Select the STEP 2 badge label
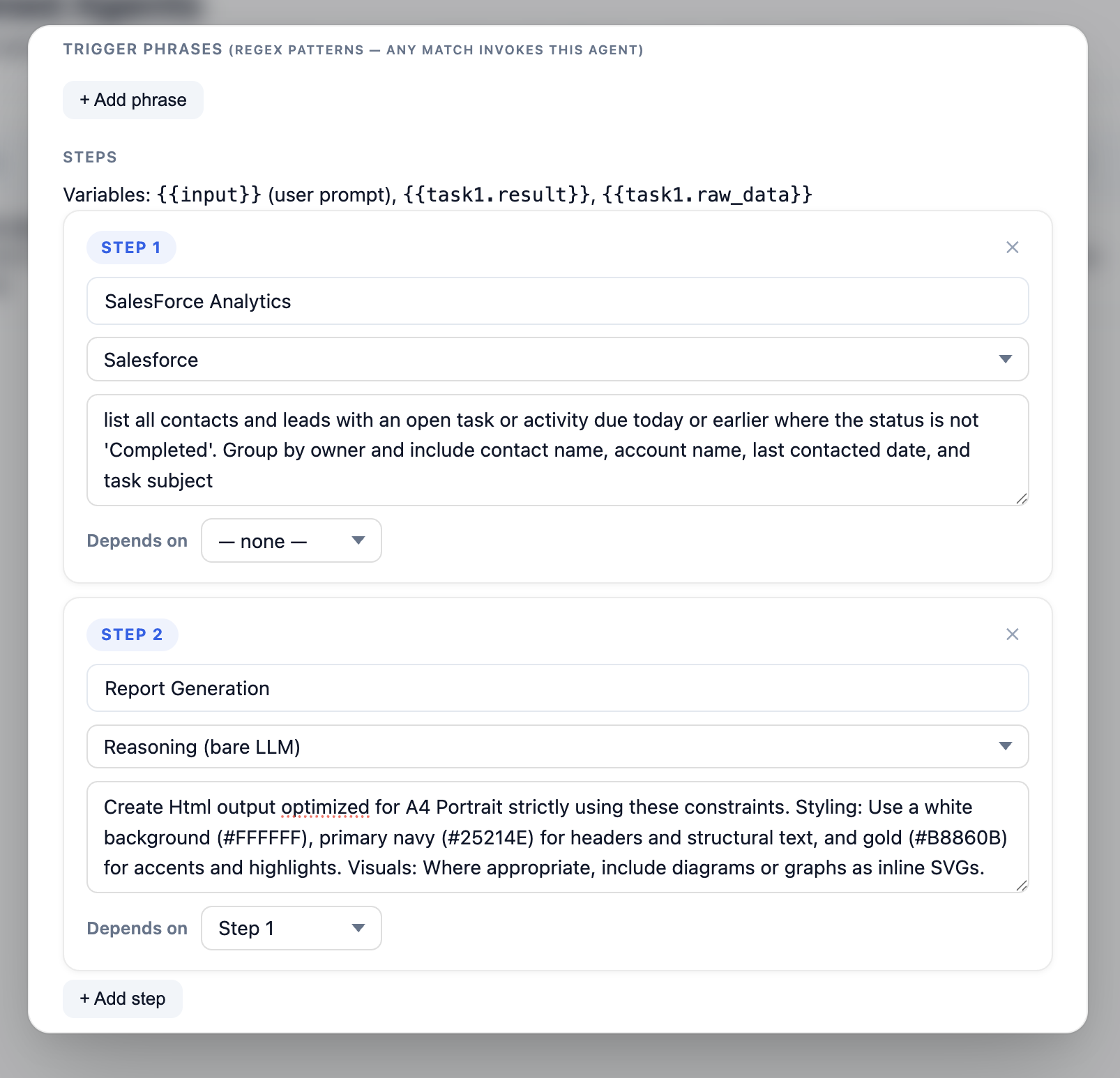The image size is (1120, 1078). (x=132, y=635)
